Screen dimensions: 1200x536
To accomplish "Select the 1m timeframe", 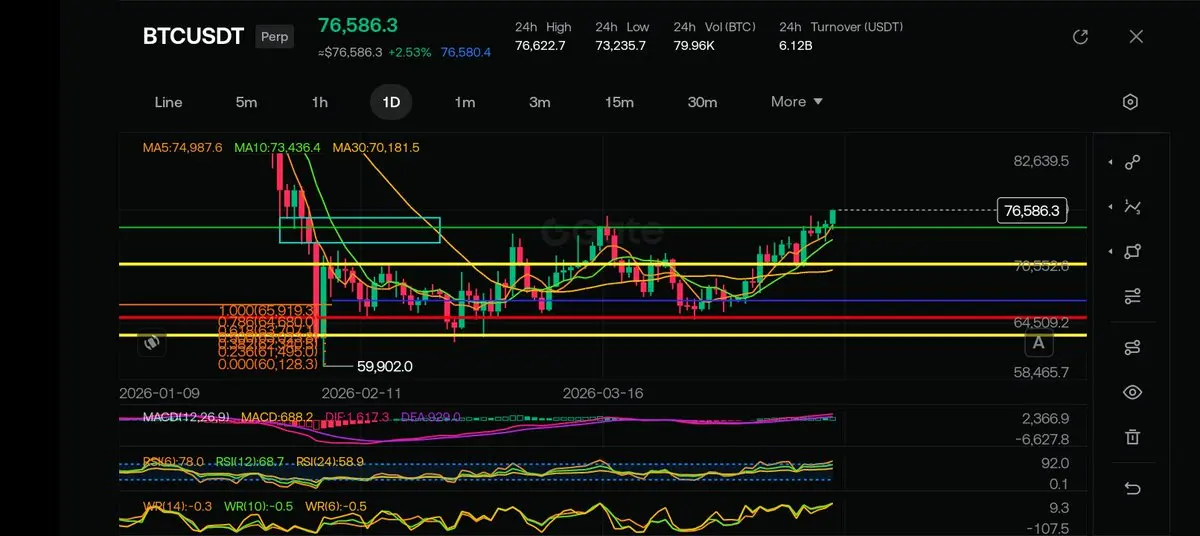I will (x=464, y=102).
